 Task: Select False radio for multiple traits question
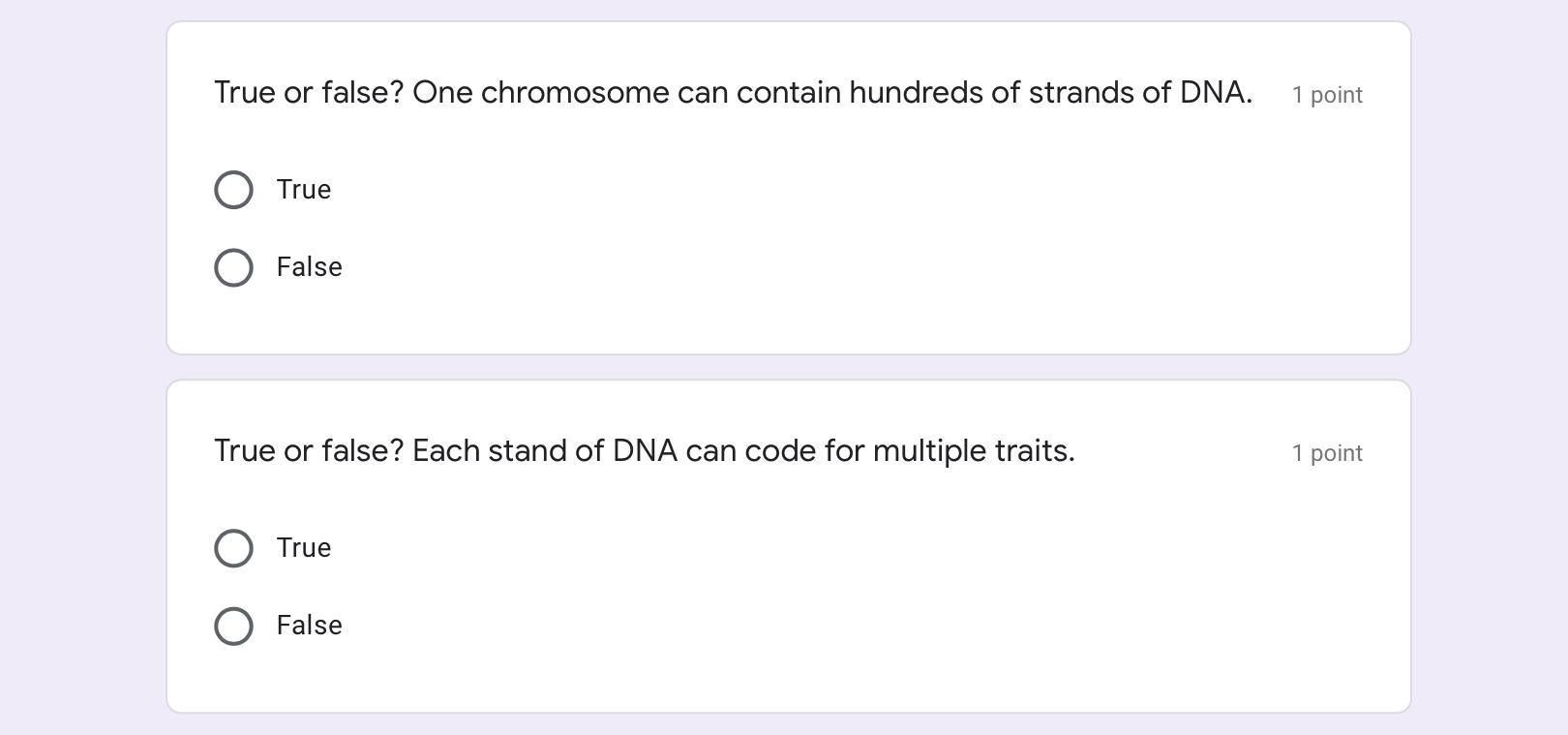point(233,626)
